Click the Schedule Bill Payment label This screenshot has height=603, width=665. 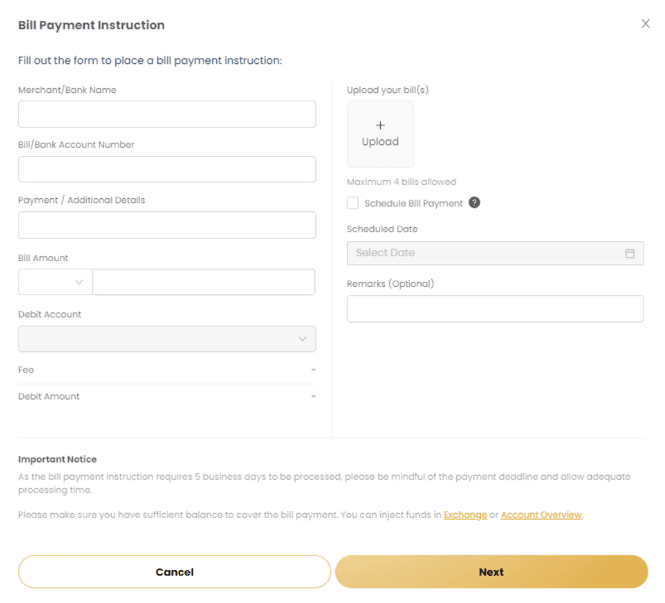(x=414, y=203)
